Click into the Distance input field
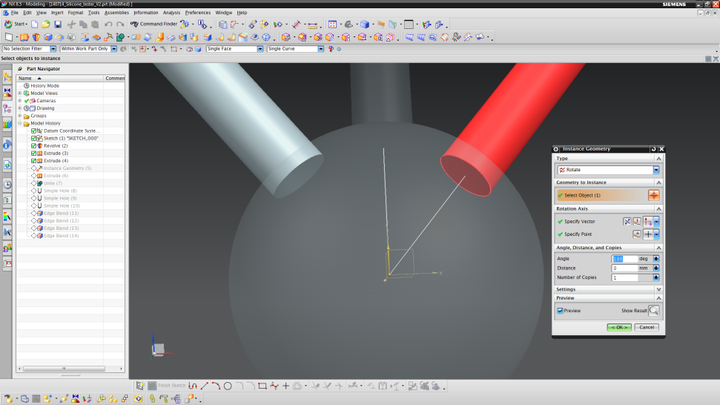The width and height of the screenshot is (720, 405). pyautogui.click(x=624, y=268)
